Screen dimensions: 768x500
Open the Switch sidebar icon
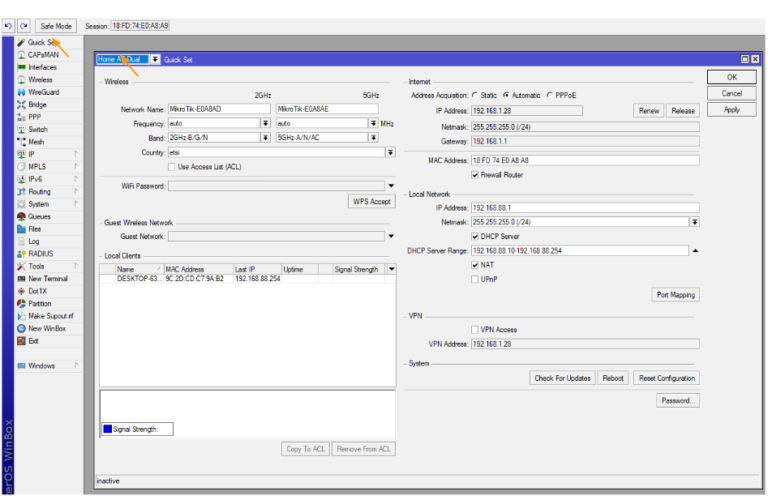pyautogui.click(x=21, y=129)
